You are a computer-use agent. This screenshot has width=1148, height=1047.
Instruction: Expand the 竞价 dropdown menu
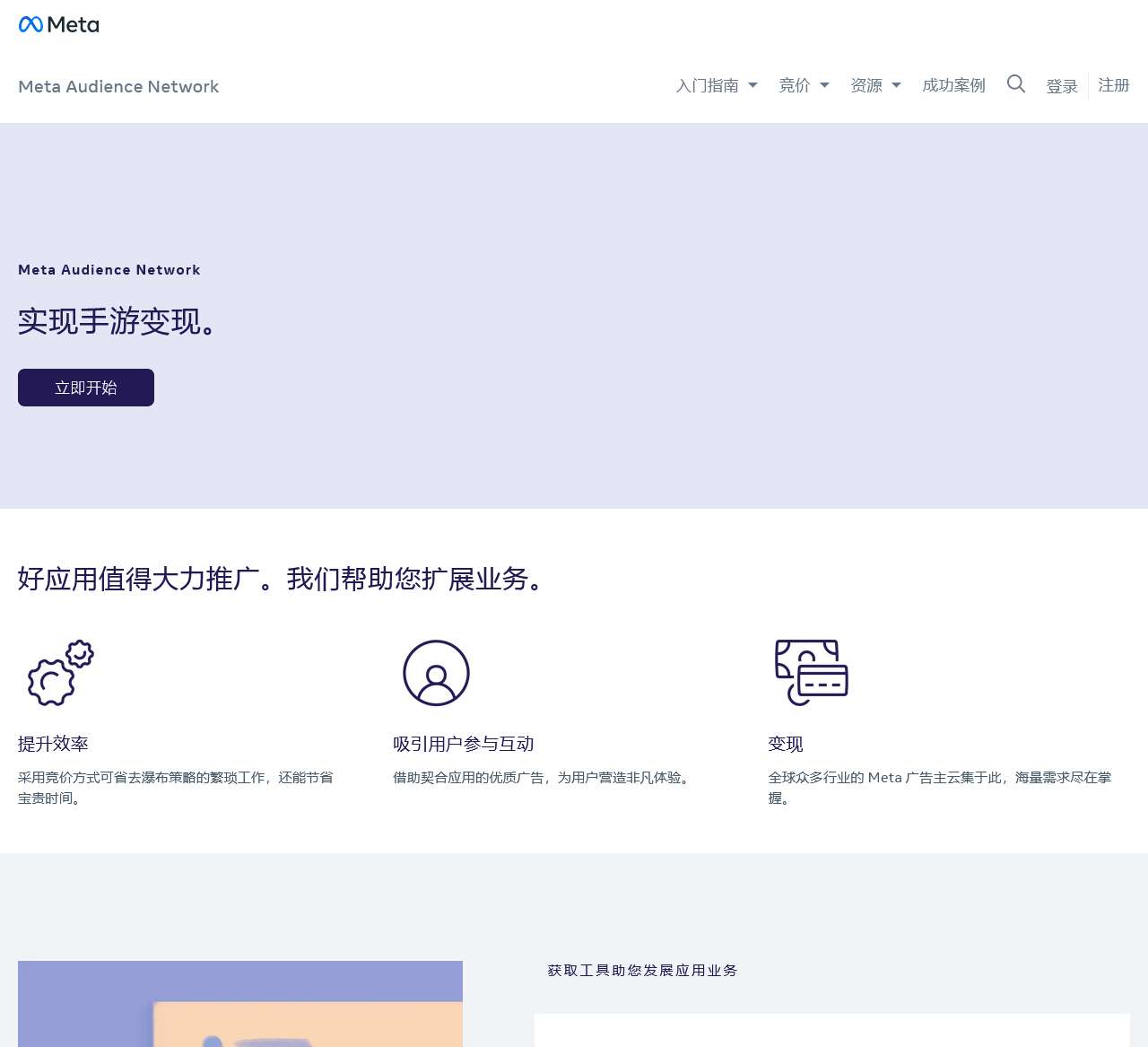pos(804,85)
